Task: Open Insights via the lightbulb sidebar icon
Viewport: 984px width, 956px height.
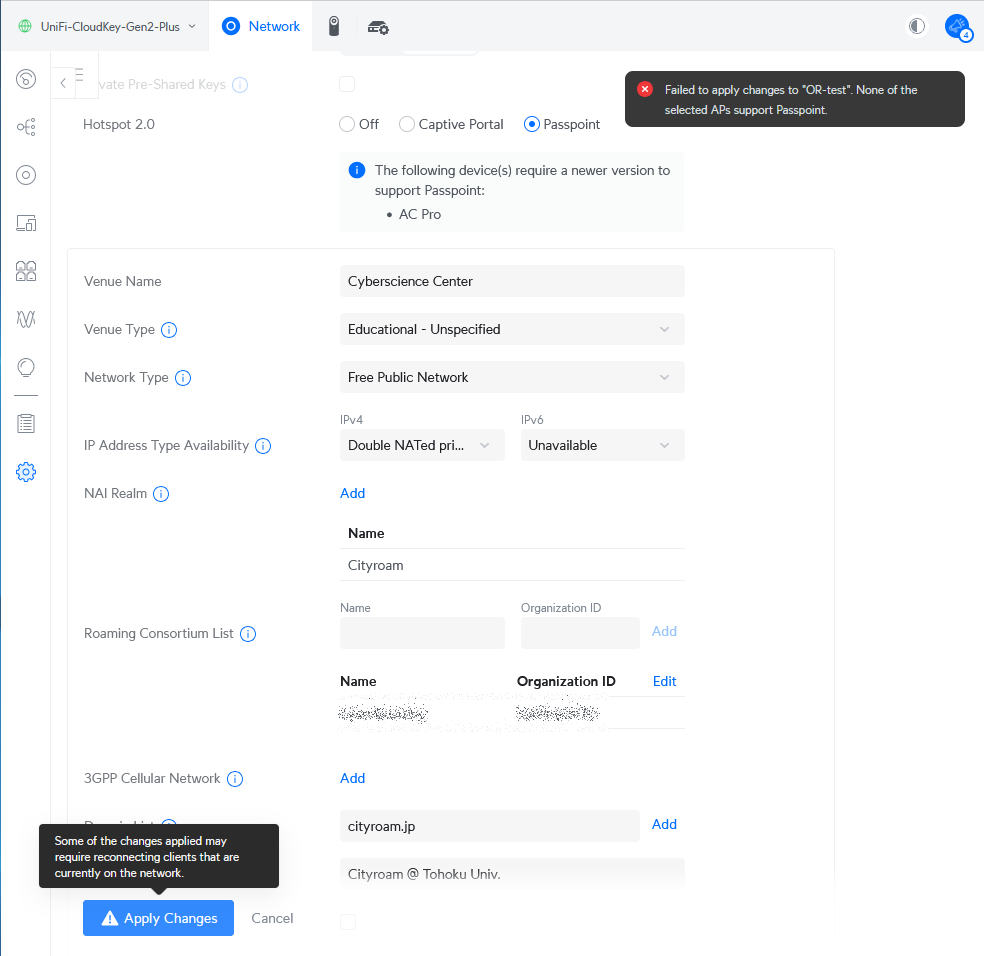Action: pos(25,367)
